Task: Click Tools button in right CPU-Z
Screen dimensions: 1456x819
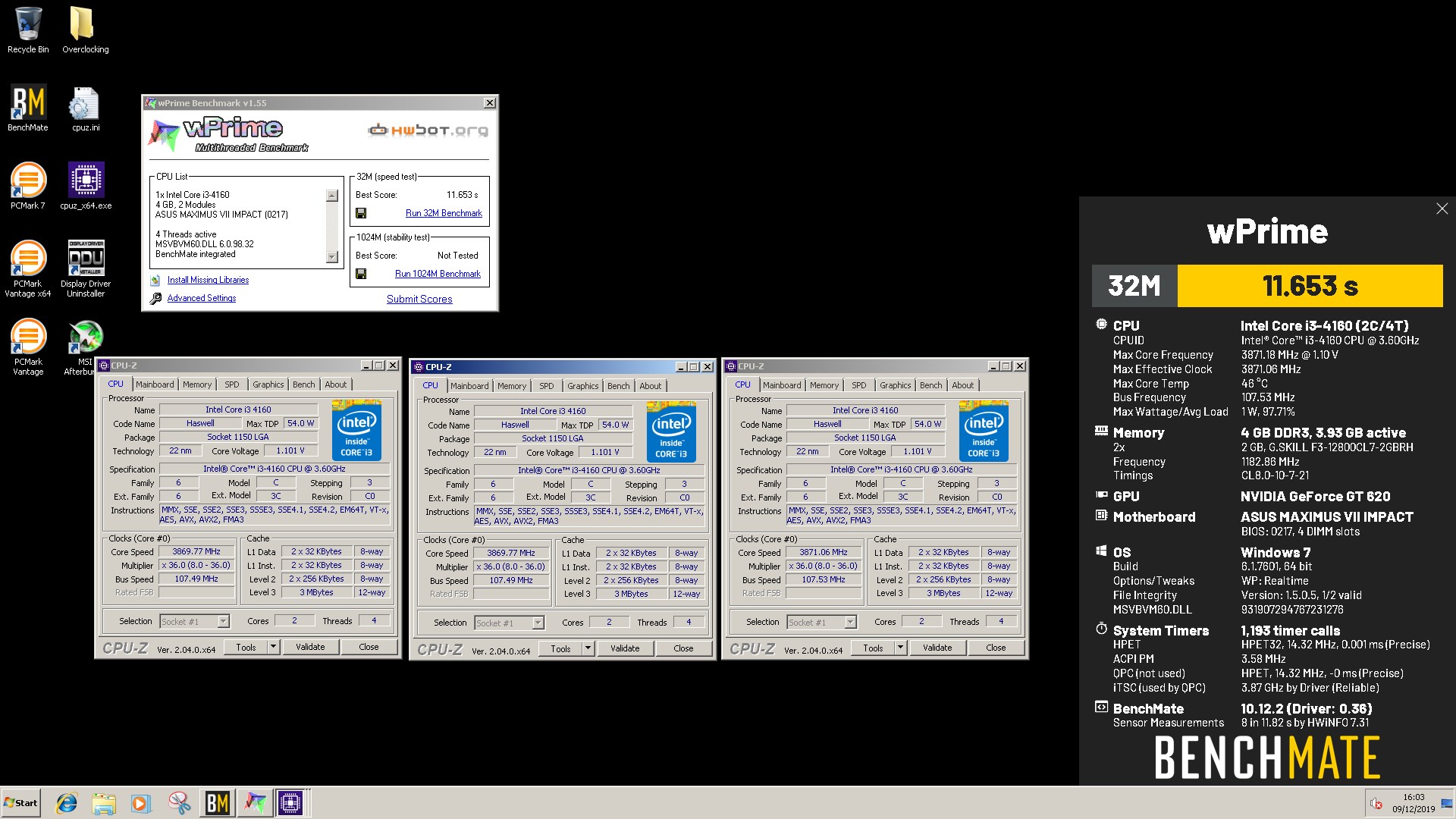Action: click(x=873, y=648)
